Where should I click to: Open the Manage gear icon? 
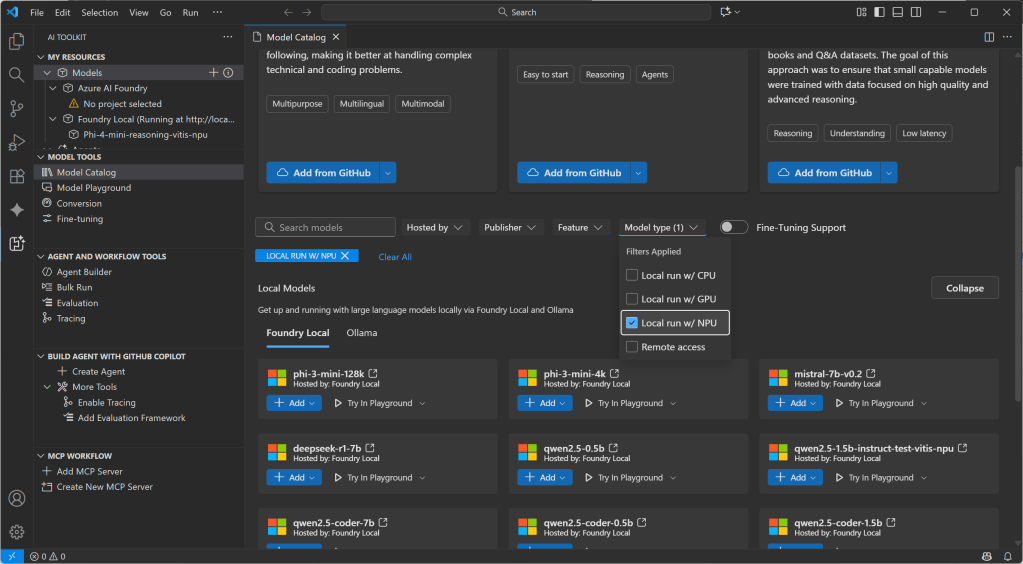click(x=16, y=531)
